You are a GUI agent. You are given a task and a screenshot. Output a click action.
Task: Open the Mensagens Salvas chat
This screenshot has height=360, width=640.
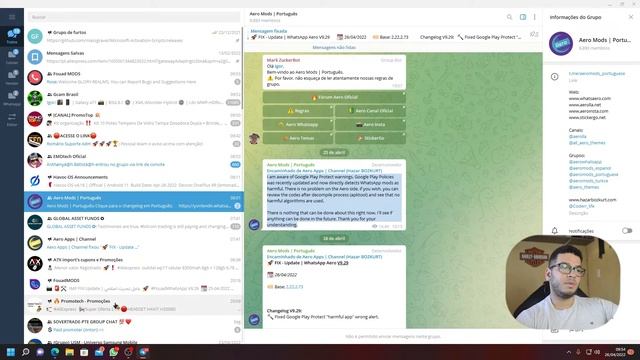(134, 57)
